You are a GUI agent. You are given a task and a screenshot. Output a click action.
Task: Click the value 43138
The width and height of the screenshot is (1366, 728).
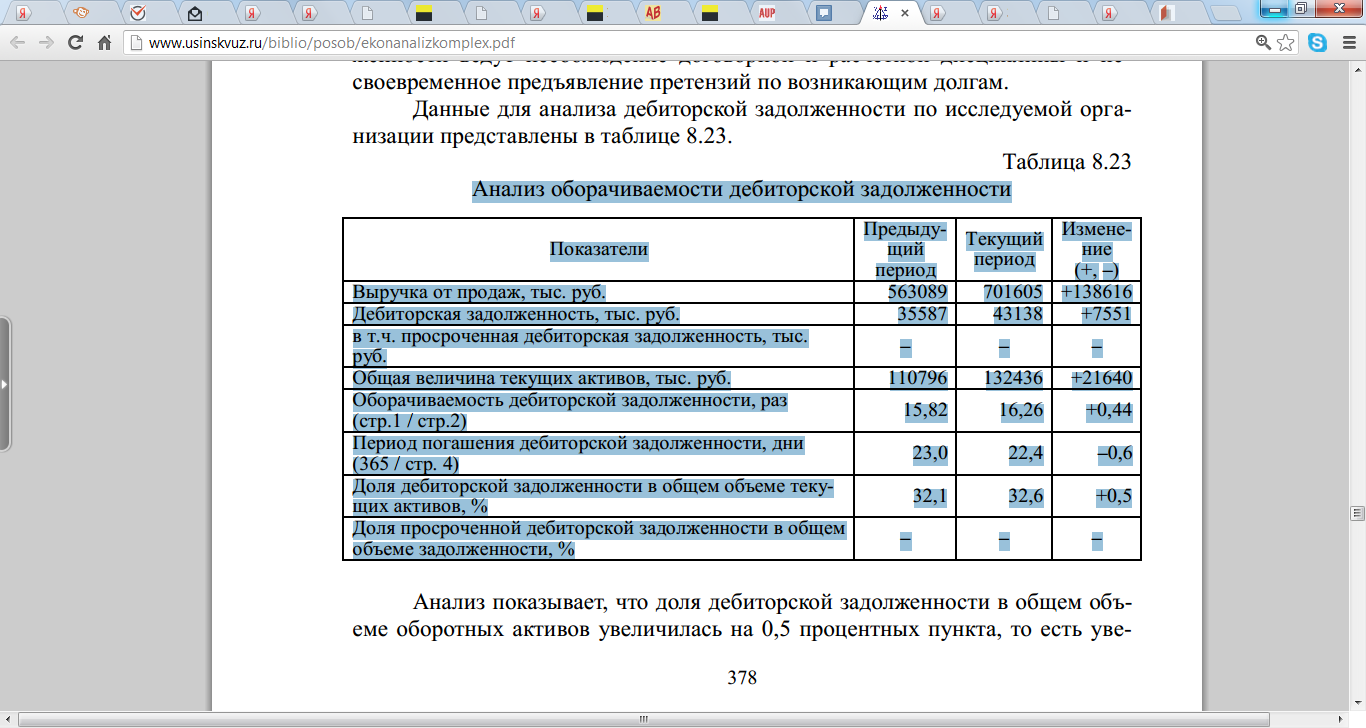point(1019,314)
